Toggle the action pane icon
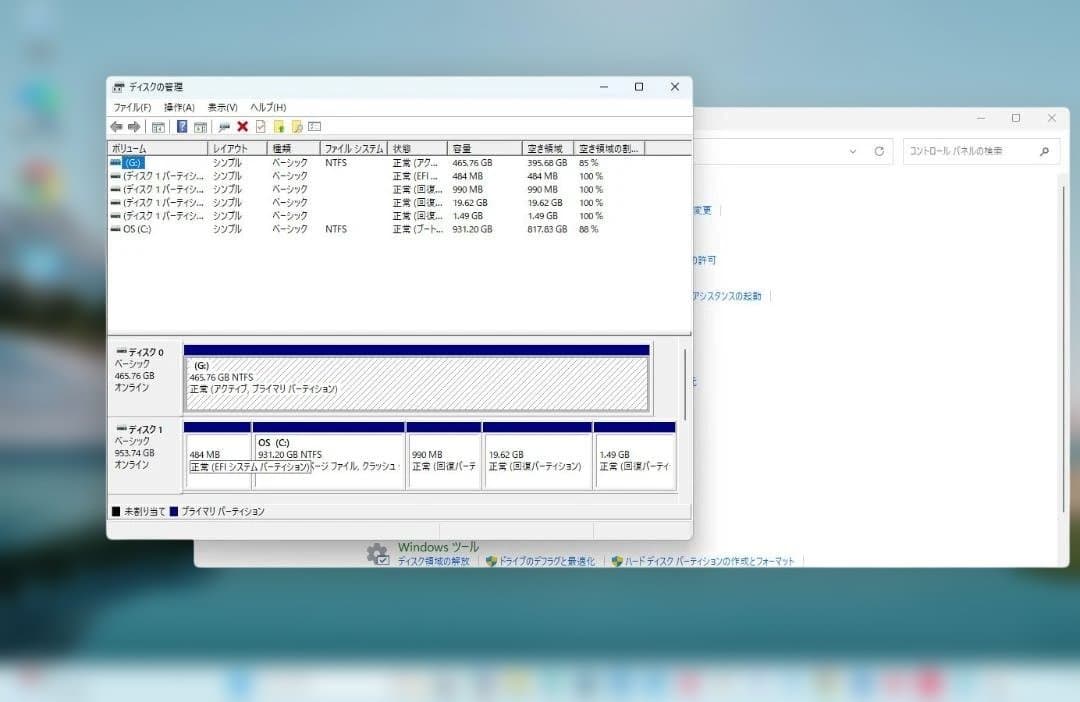Screen dimensions: 1080x702 tap(203, 126)
